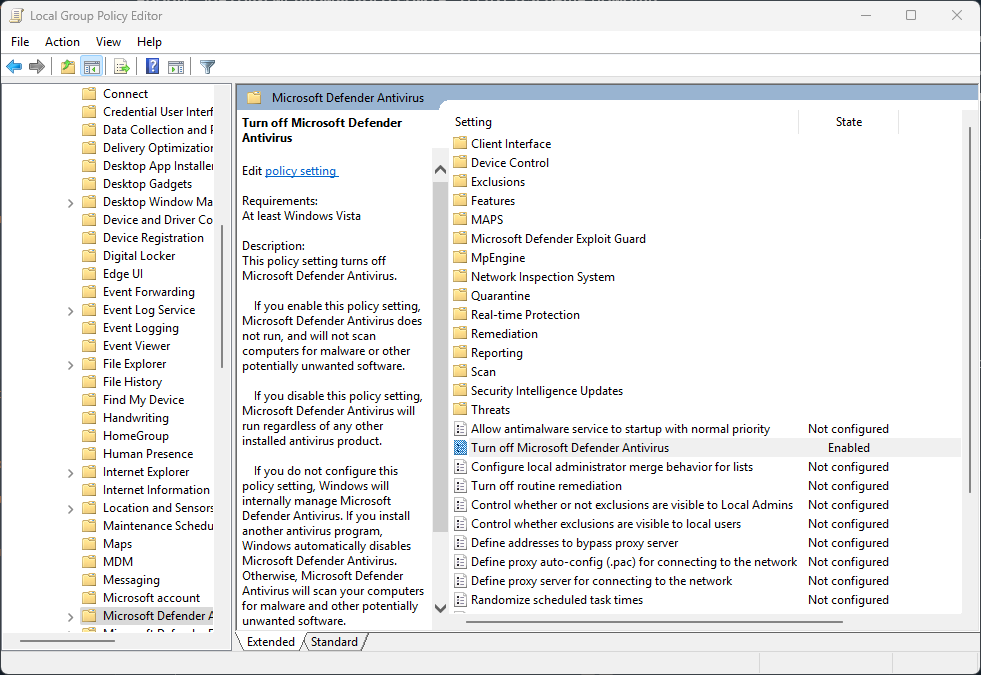Open Help via blue question mark icon

coord(152,66)
